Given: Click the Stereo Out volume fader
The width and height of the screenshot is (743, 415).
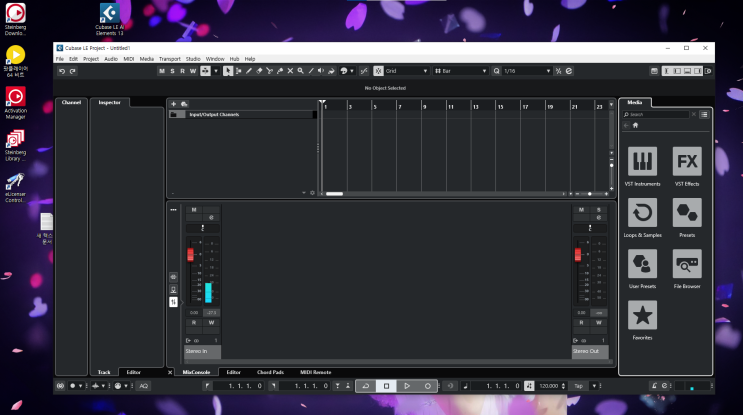Looking at the screenshot, I should click(577, 256).
